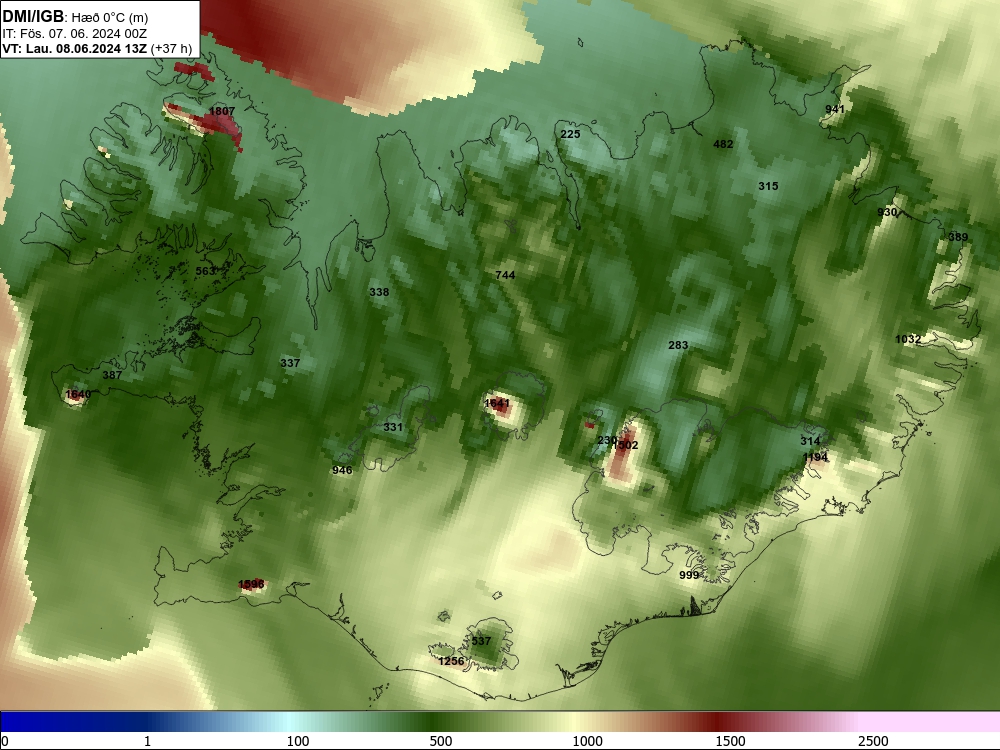The image size is (1000, 750).
Task: Click the 1256 value label
Action: [451, 661]
